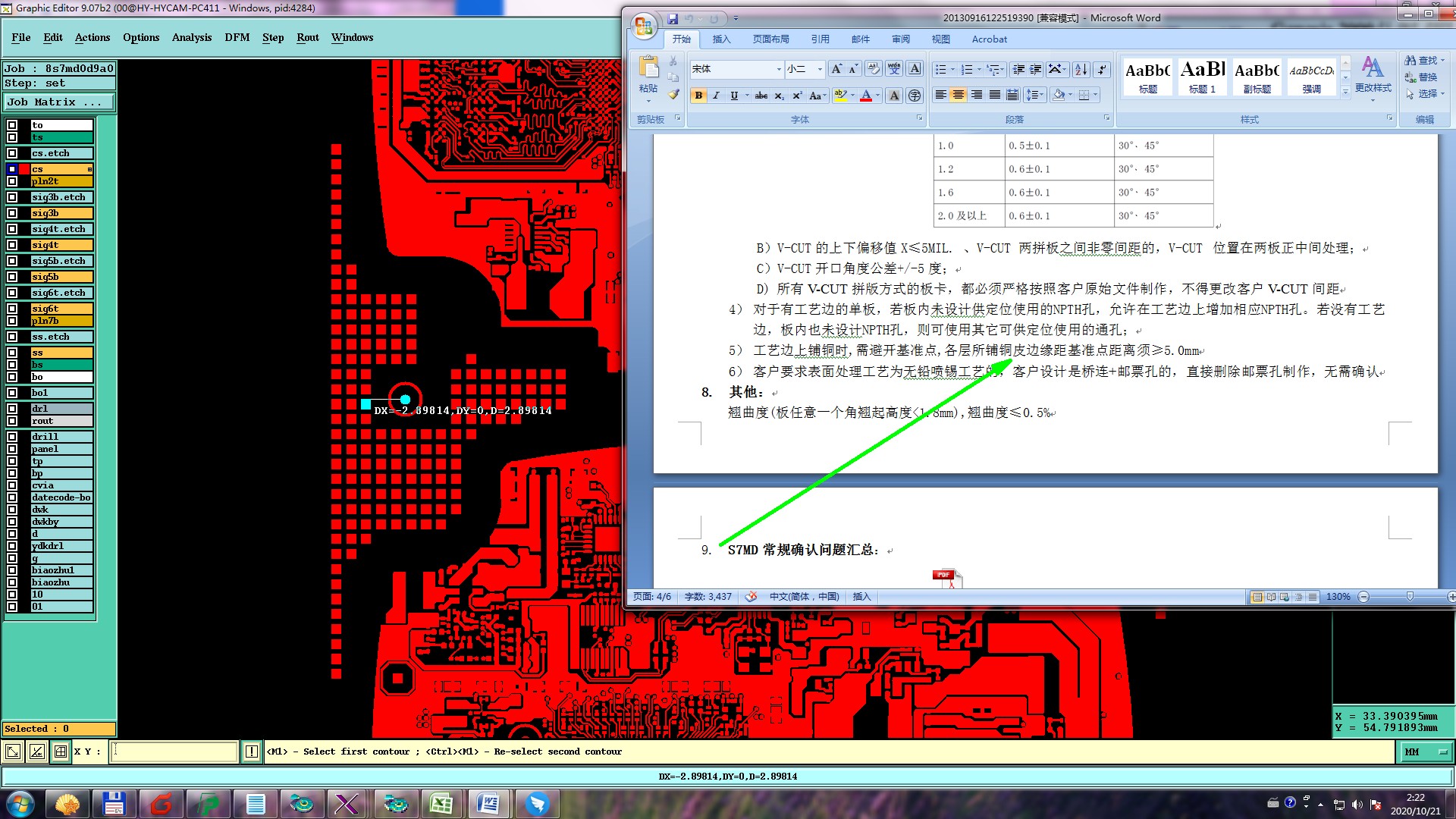Click the Job Matrix button
Viewport: 1456px width, 819px height.
(59, 102)
